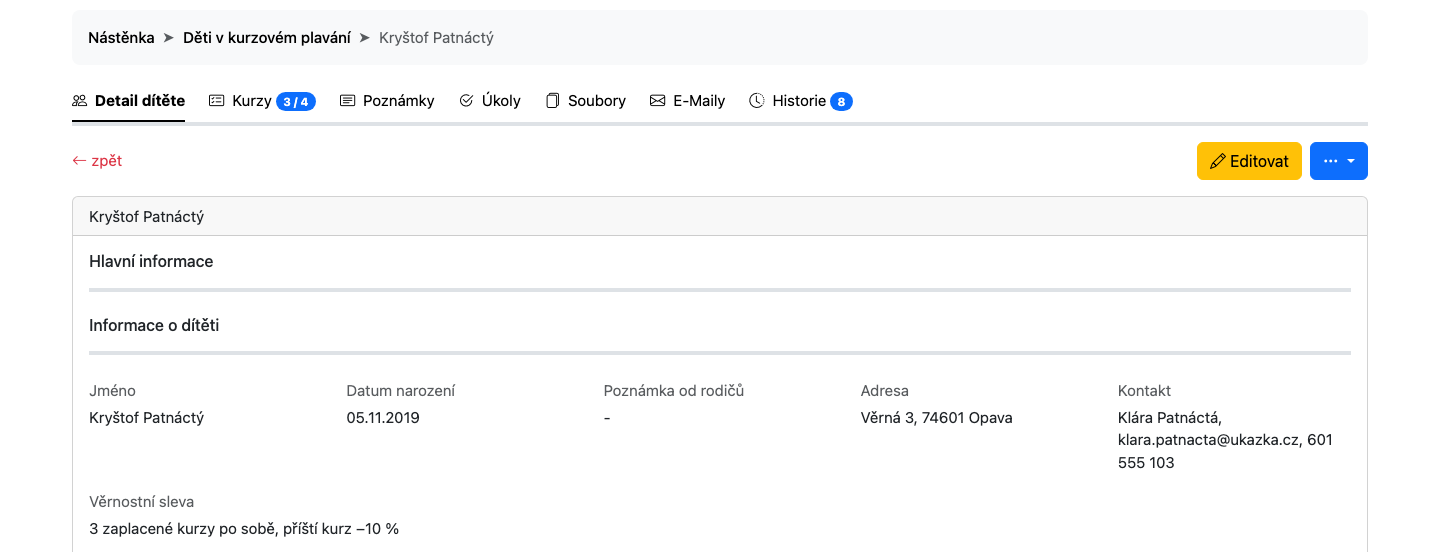Click the contact Klára Patnáctá details
1440x552 pixels.
click(x=1226, y=440)
